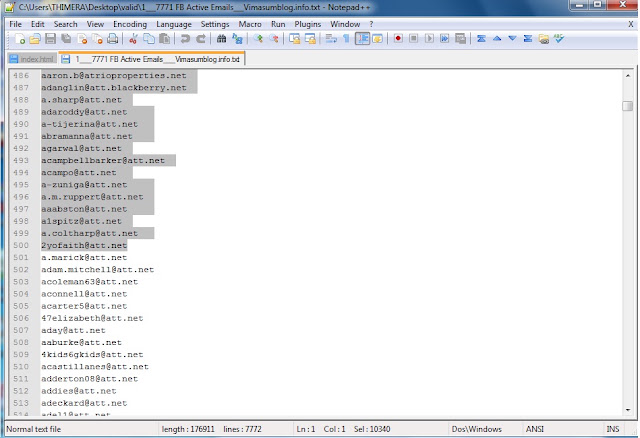Open the Encoding menu
This screenshot has height=438, width=640.
pyautogui.click(x=130, y=24)
